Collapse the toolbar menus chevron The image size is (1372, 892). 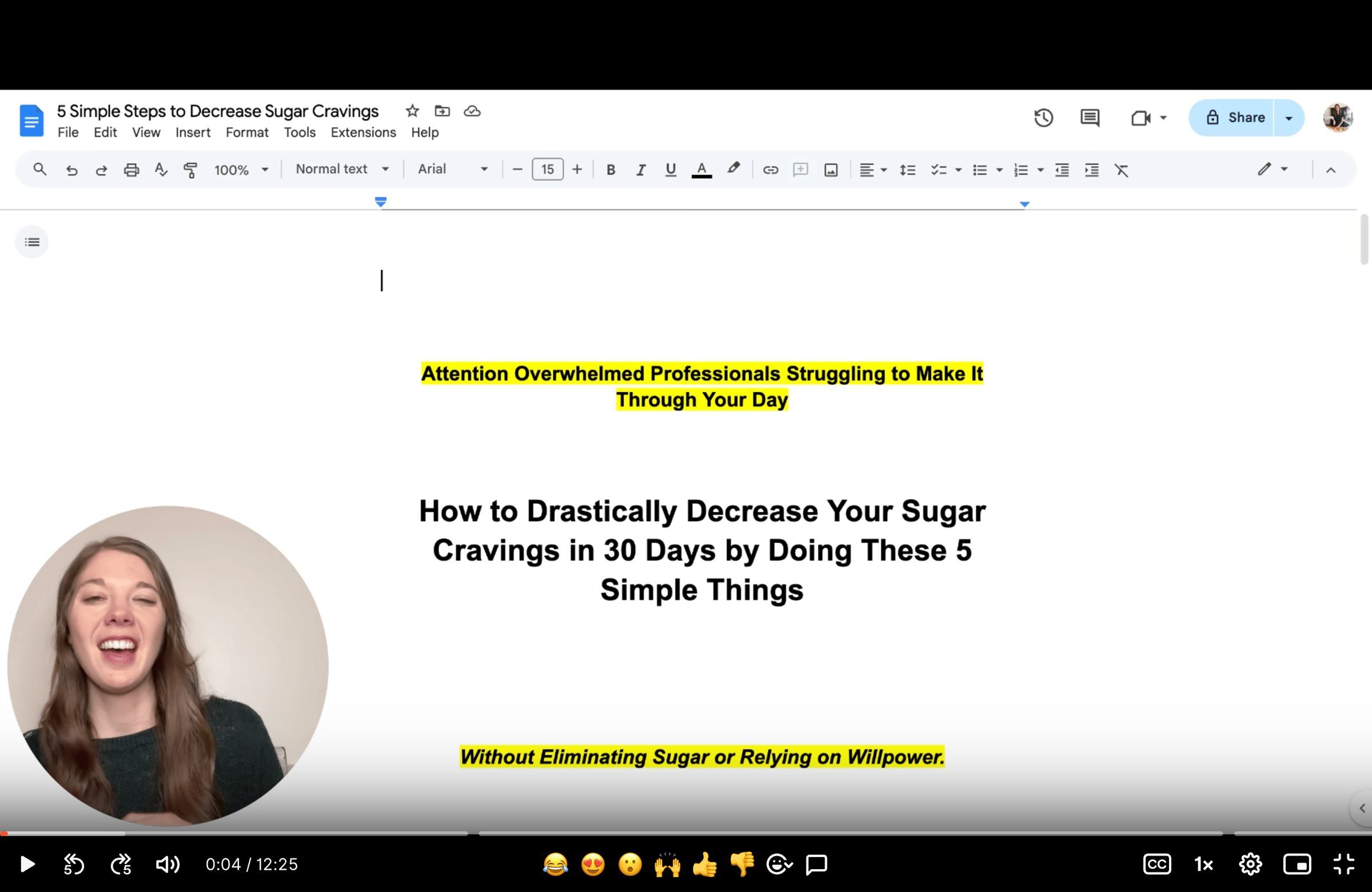1330,170
